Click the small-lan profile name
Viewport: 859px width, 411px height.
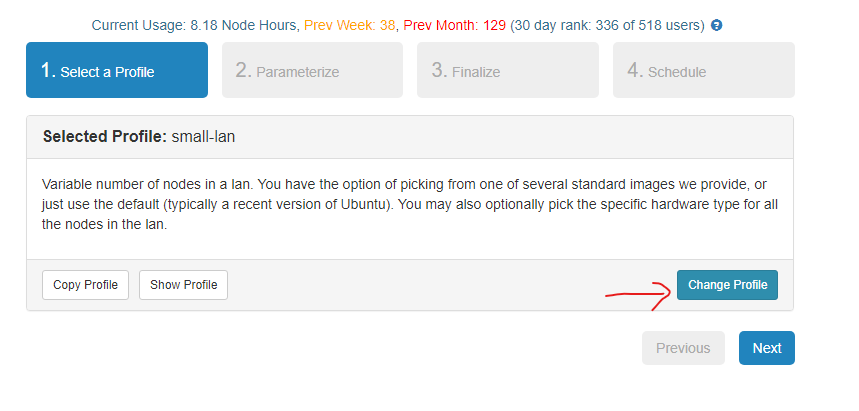tap(203, 137)
